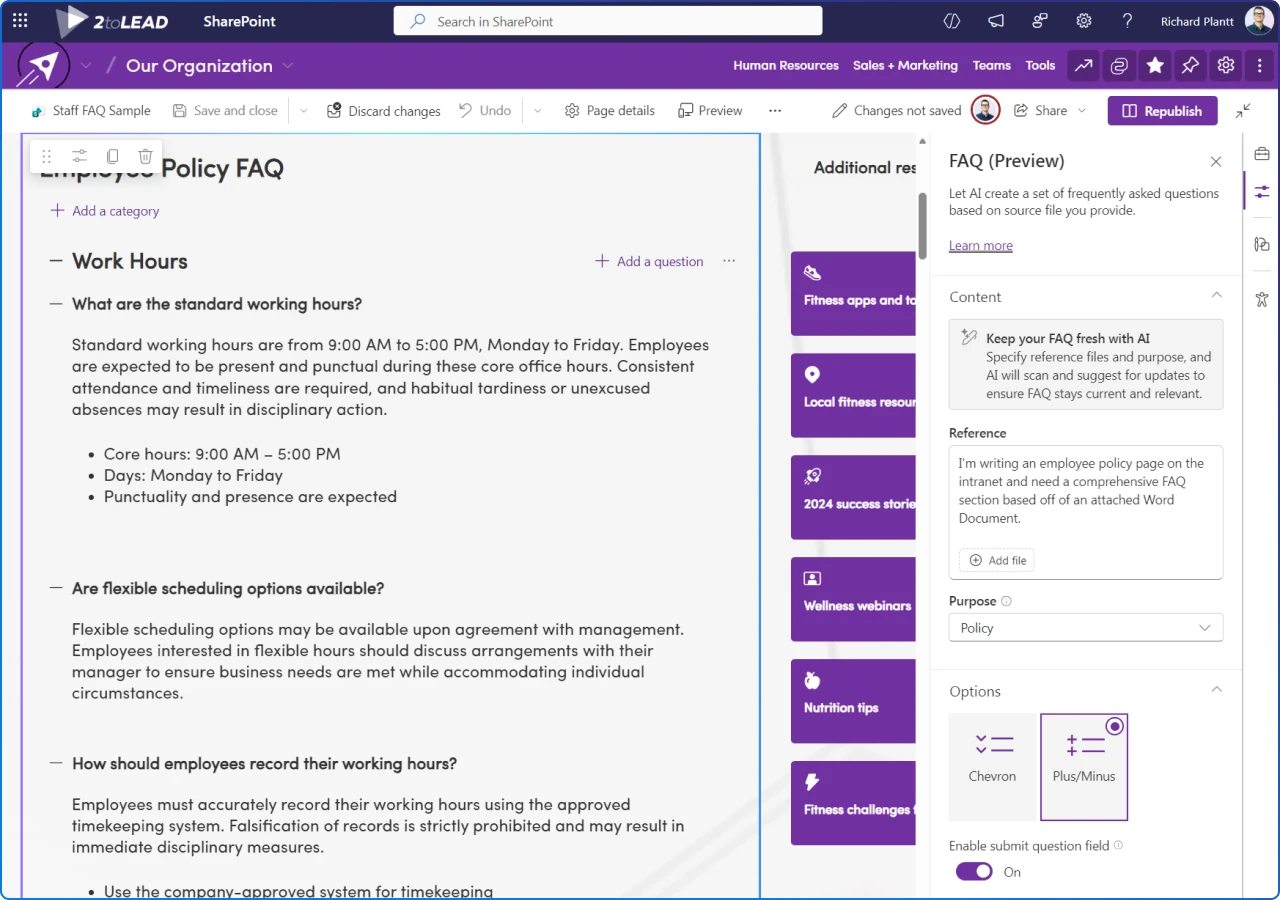Collapse the flexible scheduling question

56,588
